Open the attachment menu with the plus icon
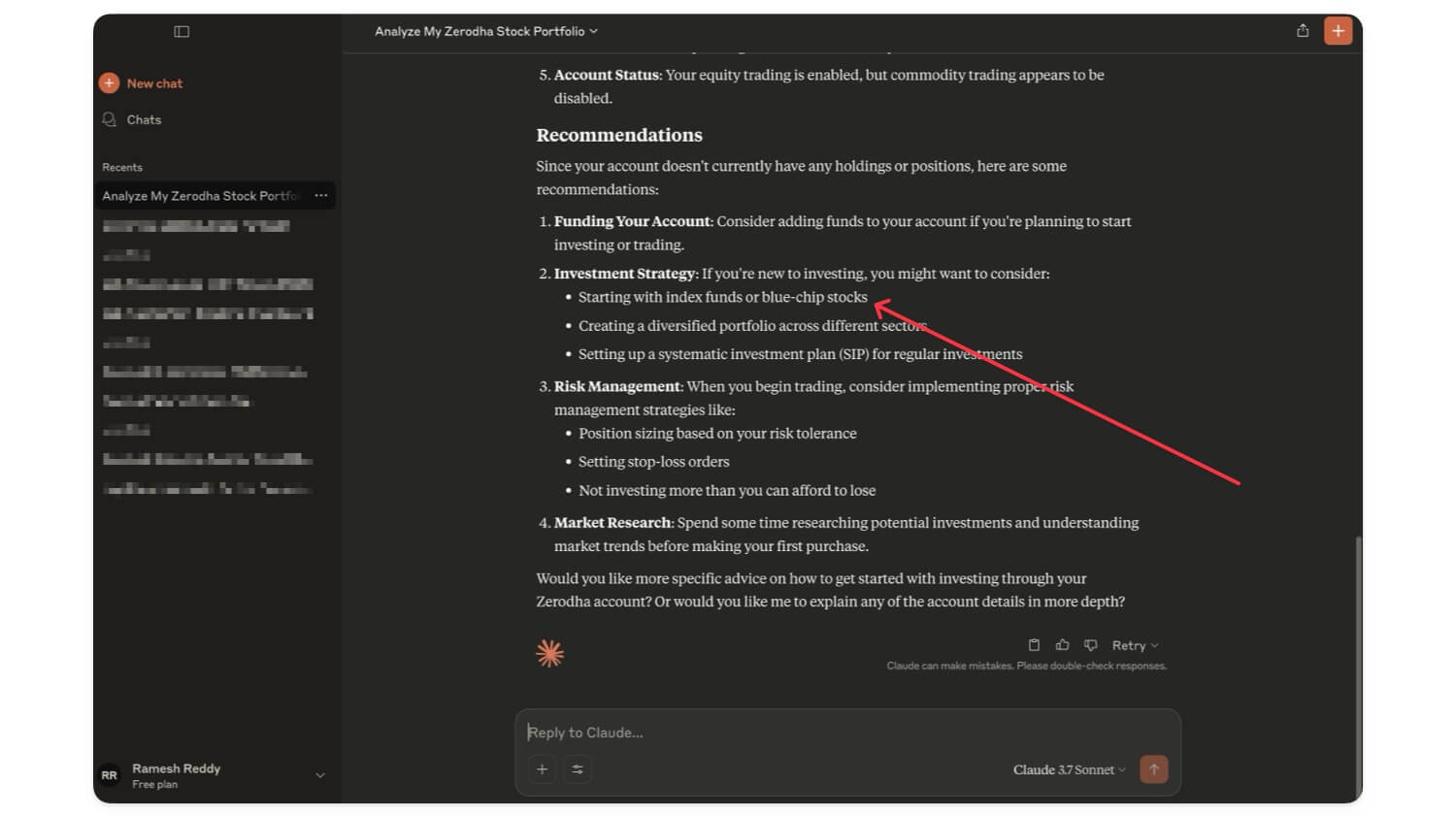The width and height of the screenshot is (1456, 817). pyautogui.click(x=542, y=768)
